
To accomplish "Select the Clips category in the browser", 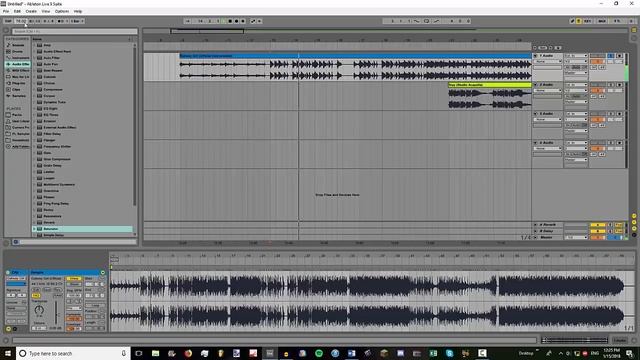I will click(x=18, y=89).
